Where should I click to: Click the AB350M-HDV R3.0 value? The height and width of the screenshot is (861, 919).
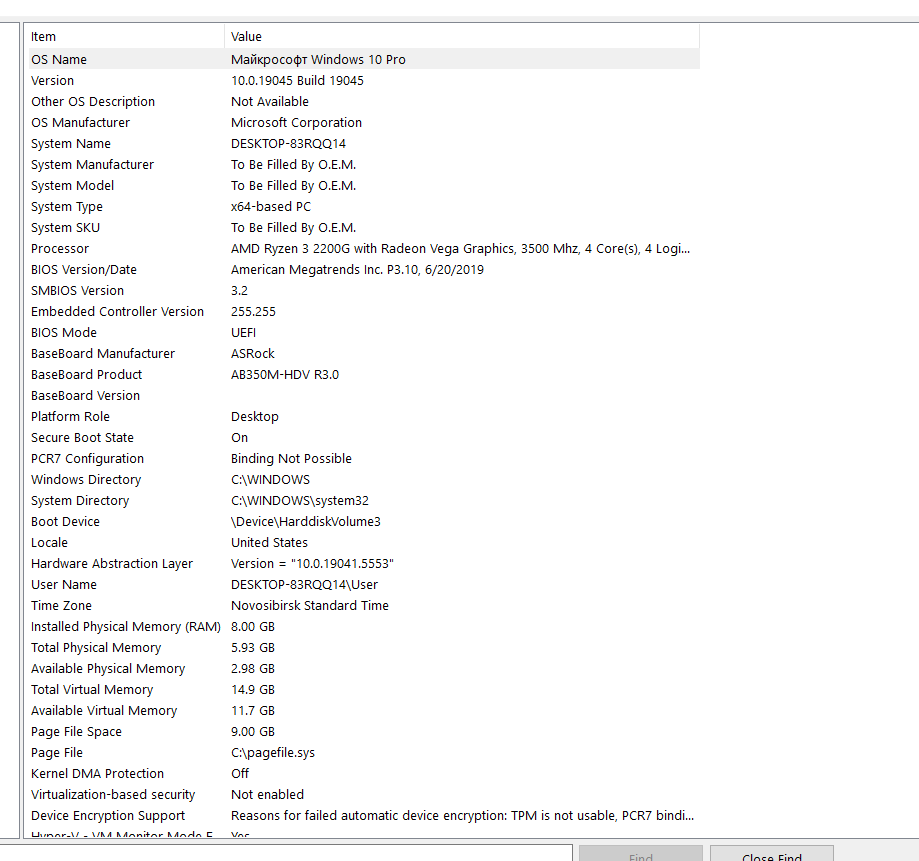[285, 375]
